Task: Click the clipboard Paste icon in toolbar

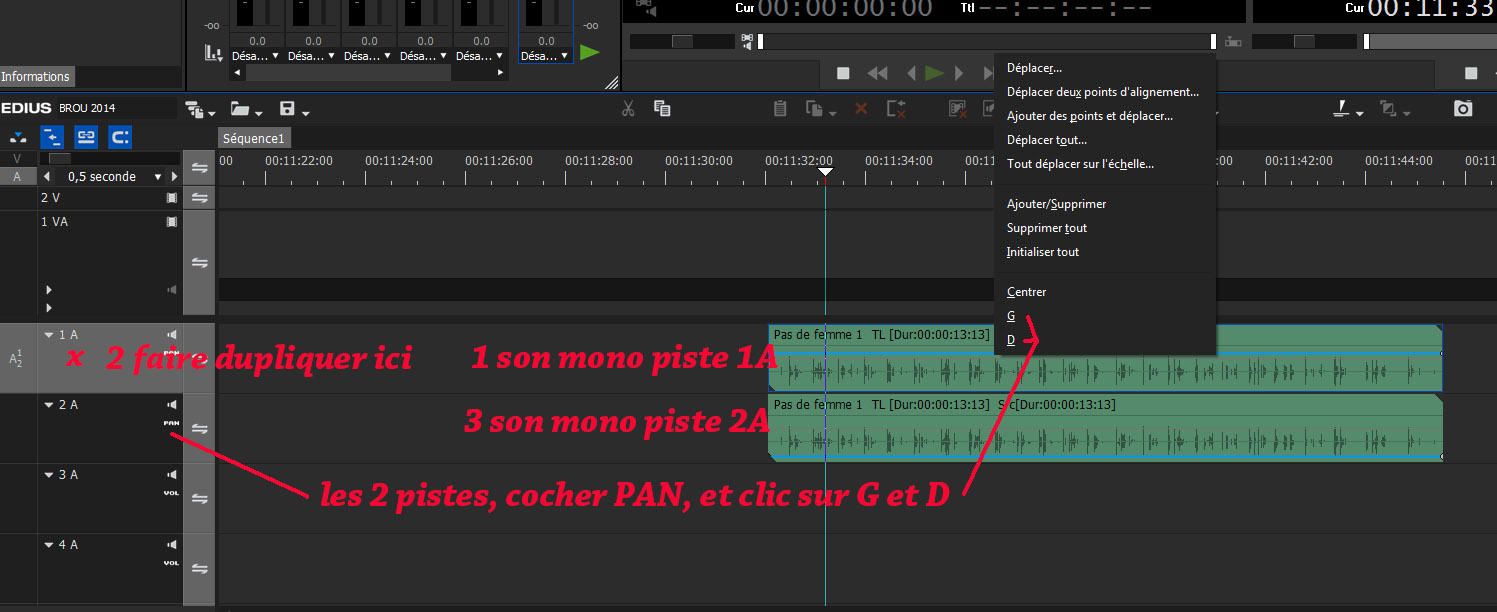Action: pyautogui.click(x=780, y=109)
